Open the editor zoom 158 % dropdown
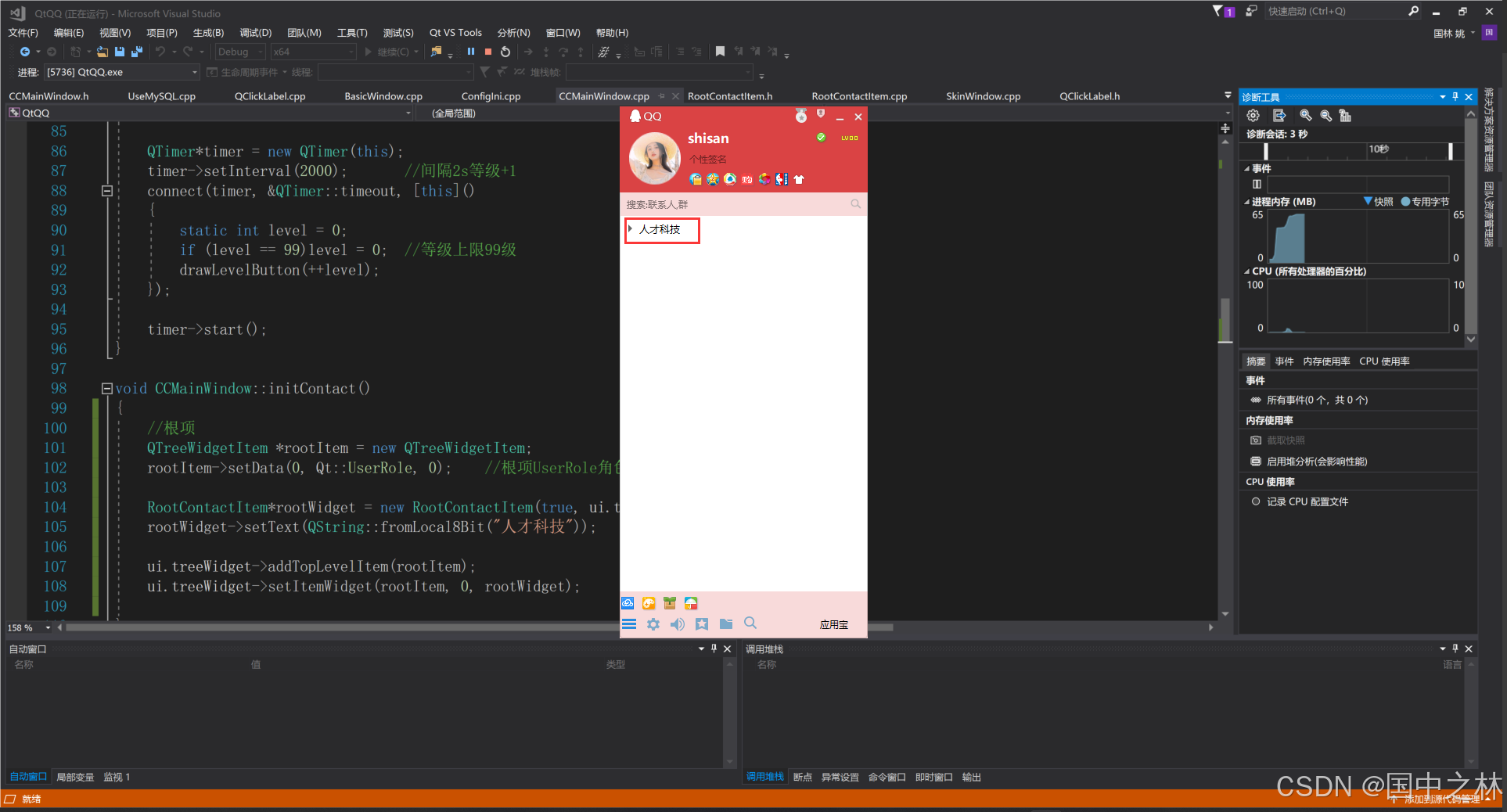 48,627
